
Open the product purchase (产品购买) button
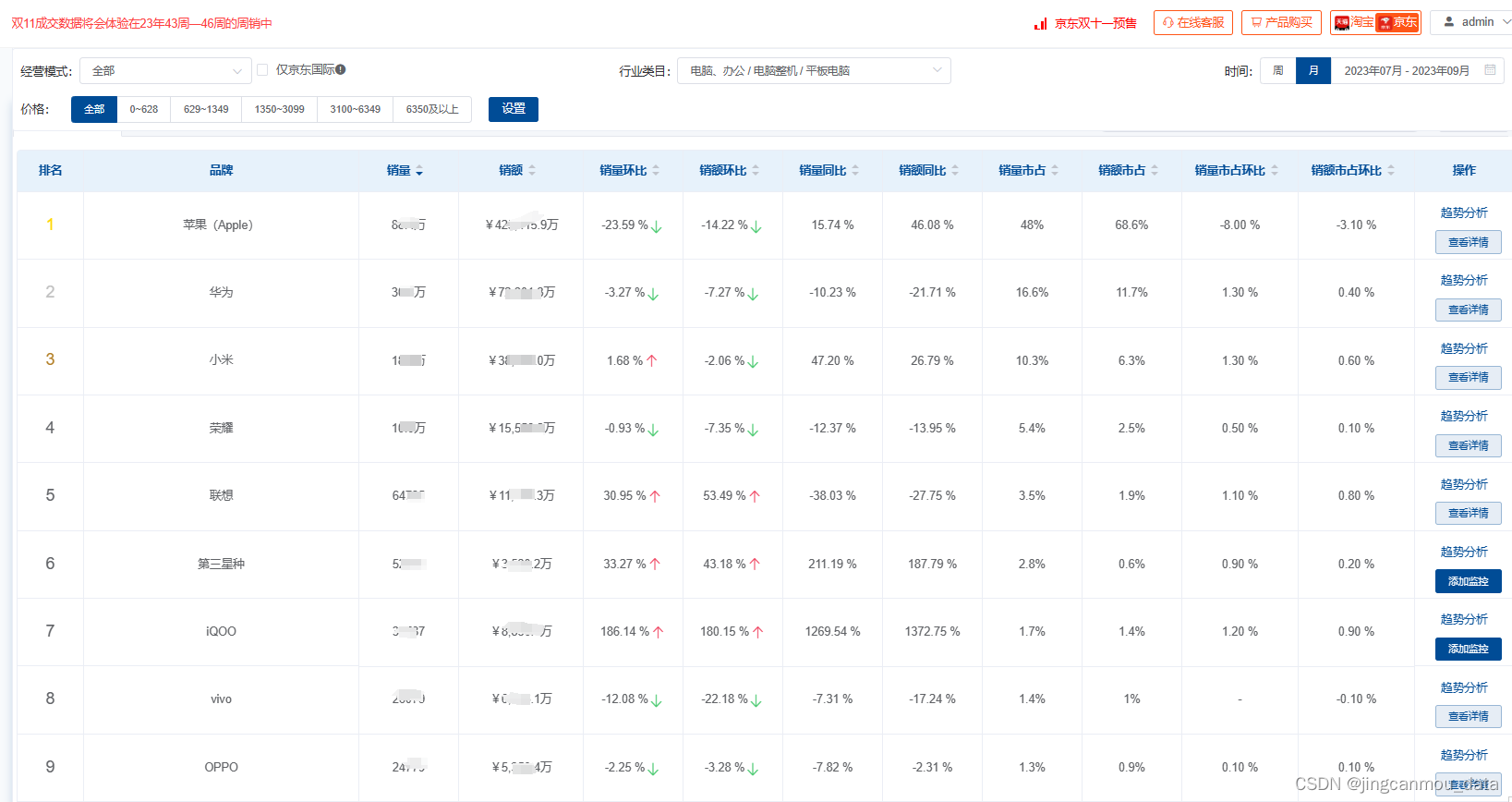pos(1281,22)
